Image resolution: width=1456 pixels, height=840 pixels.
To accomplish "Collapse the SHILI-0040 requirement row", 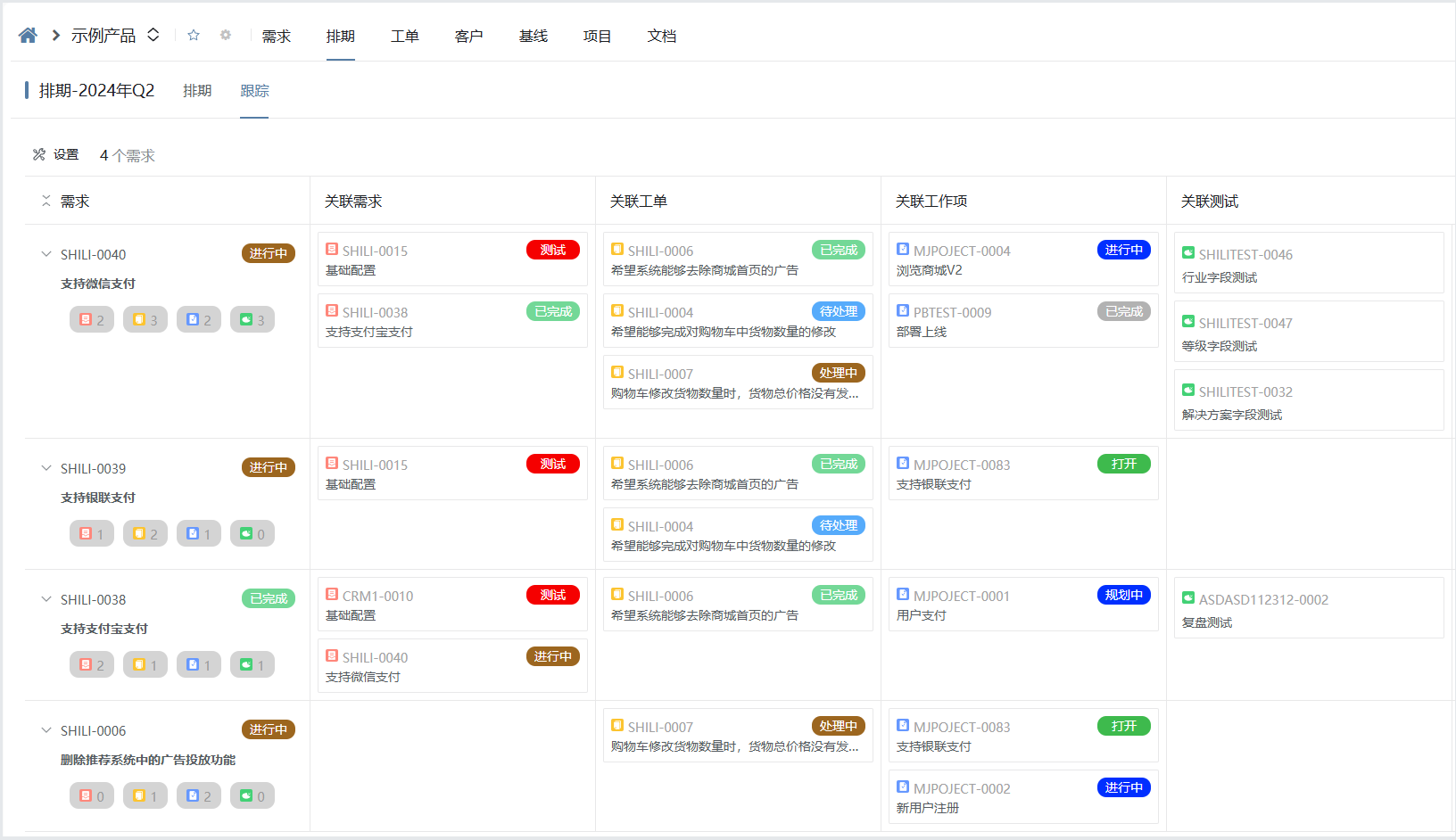I will [x=45, y=253].
